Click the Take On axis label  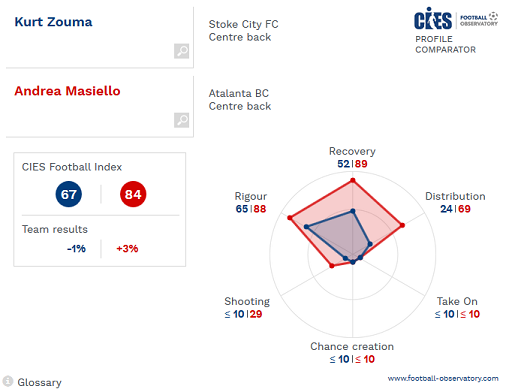[457, 301]
